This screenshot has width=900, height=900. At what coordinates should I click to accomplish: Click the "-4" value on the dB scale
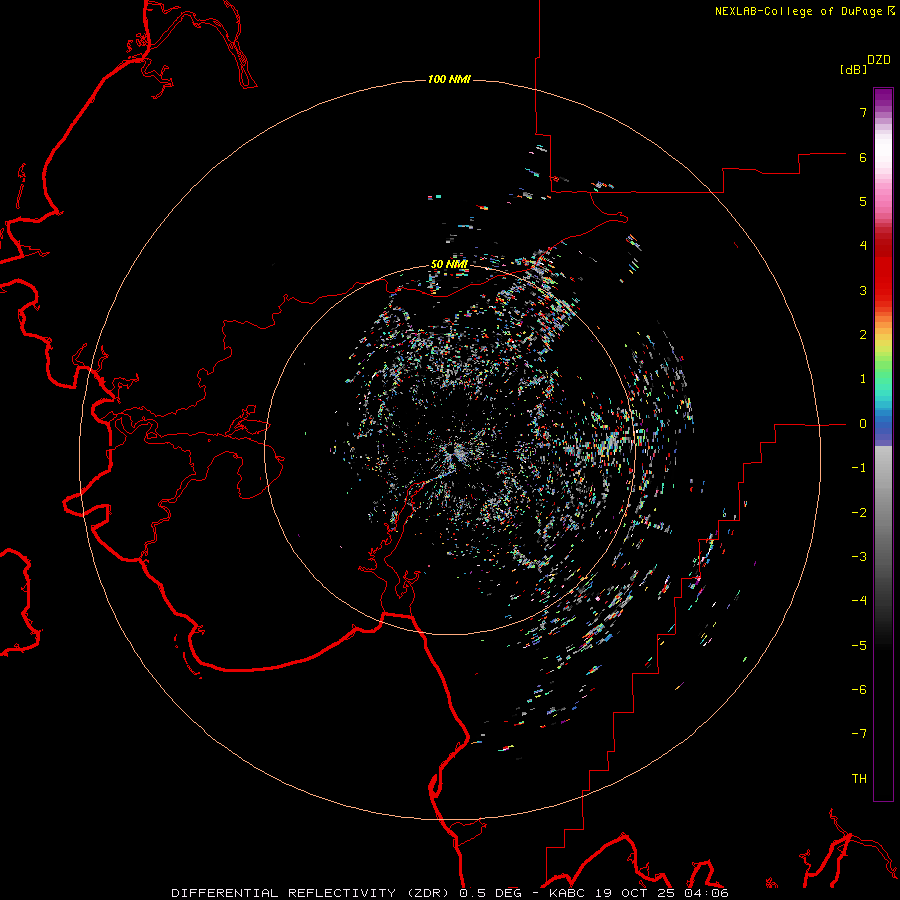[x=859, y=601]
